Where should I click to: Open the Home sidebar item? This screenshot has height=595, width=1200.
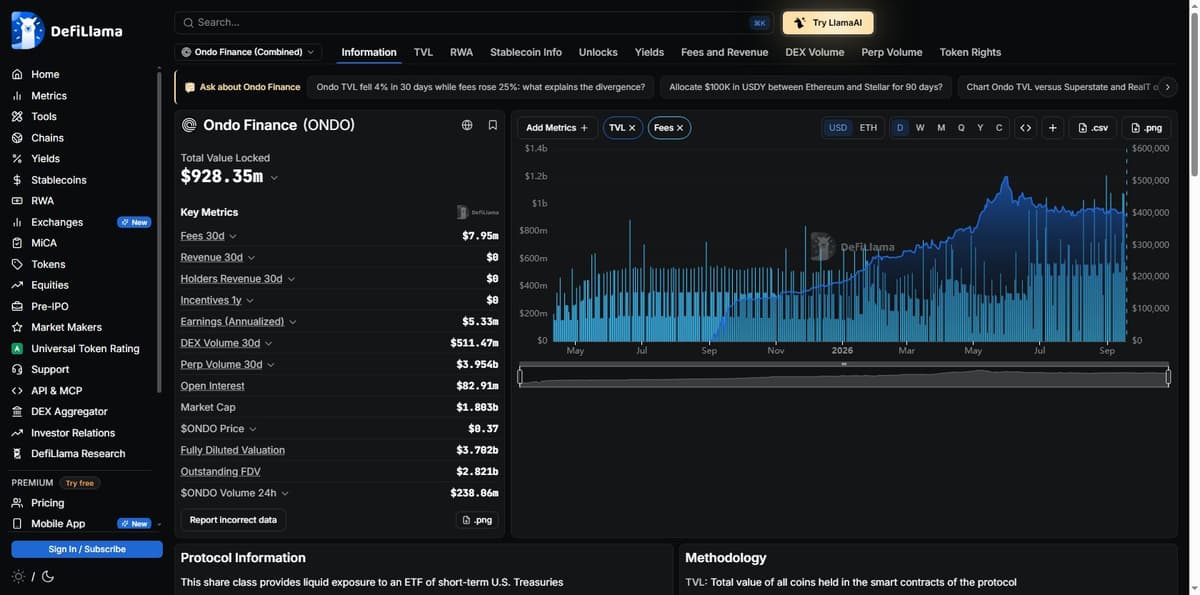[x=45, y=74]
